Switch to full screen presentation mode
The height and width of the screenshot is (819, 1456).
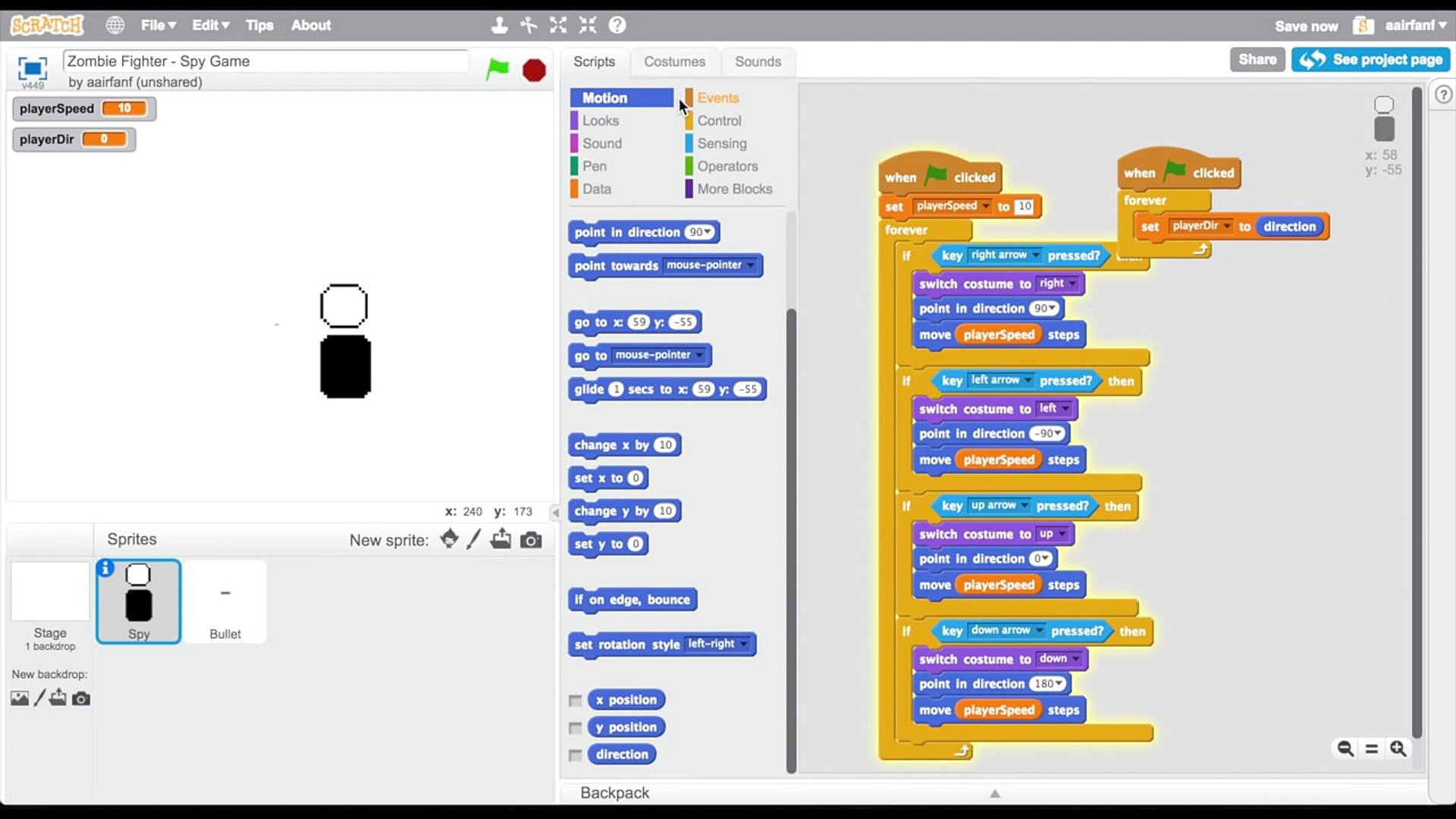(32, 69)
